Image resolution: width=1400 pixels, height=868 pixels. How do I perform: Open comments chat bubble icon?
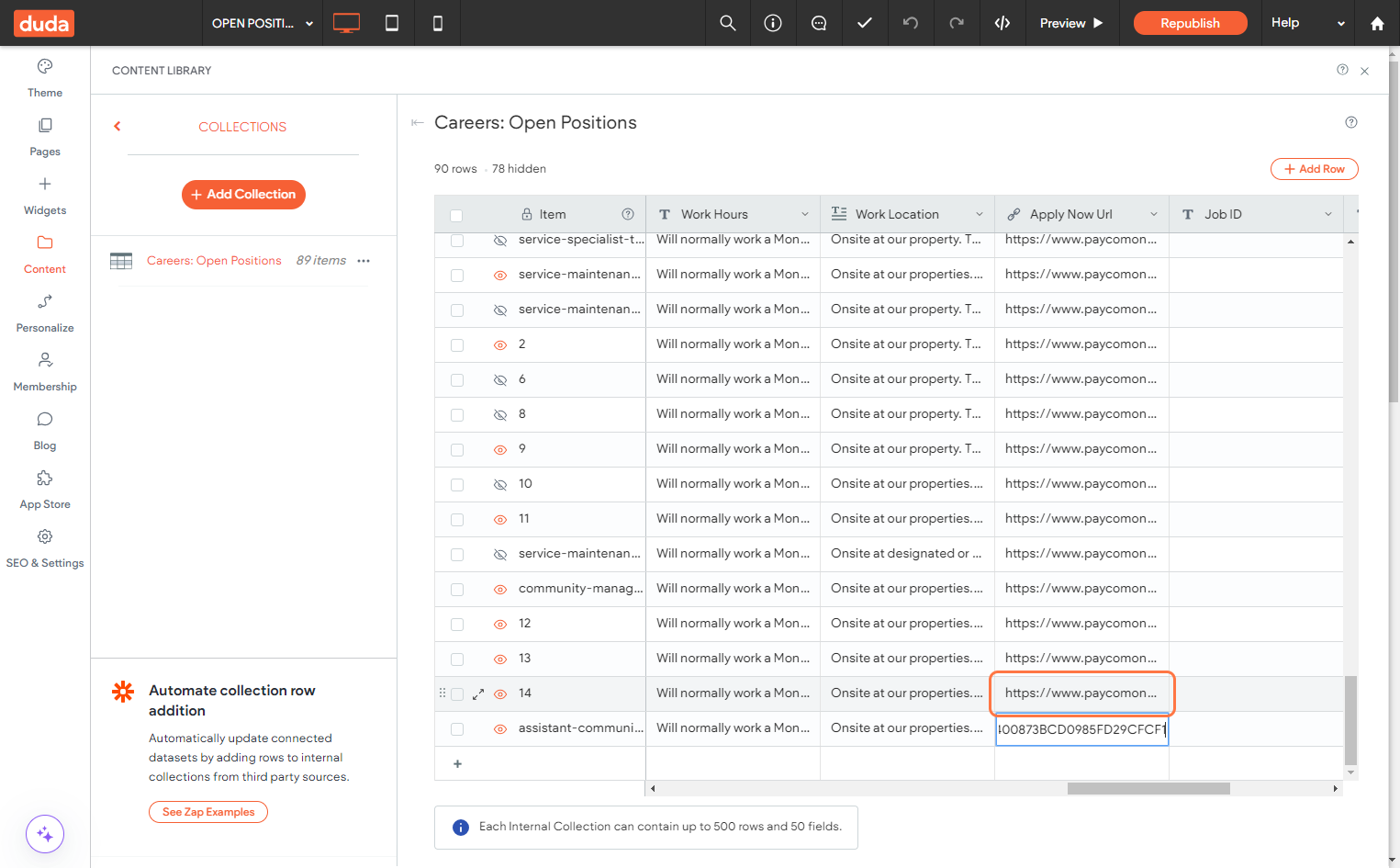point(819,23)
